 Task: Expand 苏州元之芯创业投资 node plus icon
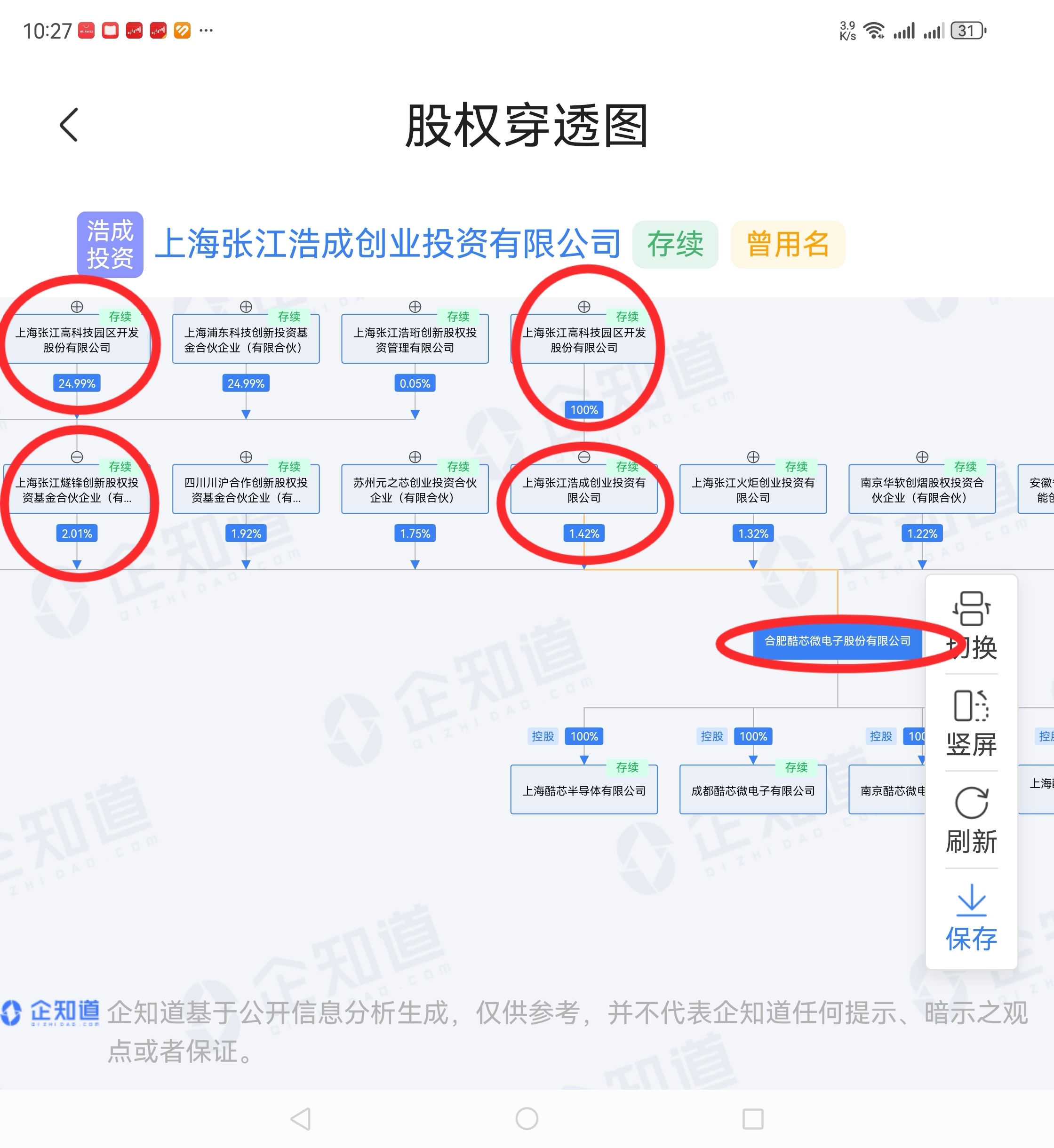[415, 457]
